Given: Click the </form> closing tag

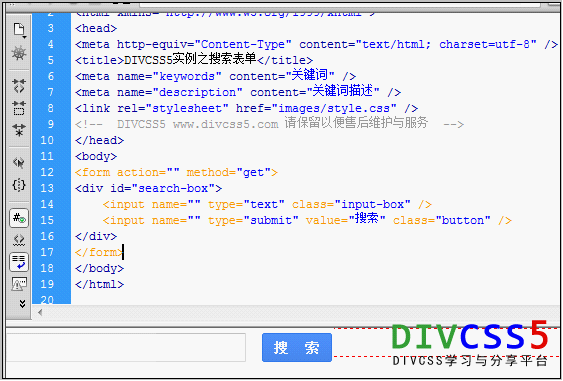Looking at the screenshot, I should [x=99, y=252].
